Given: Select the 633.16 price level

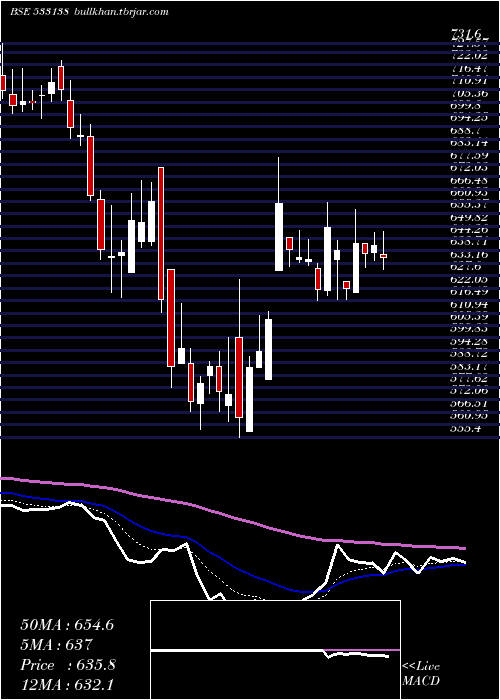Looking at the screenshot, I should pyautogui.click(x=469, y=254).
